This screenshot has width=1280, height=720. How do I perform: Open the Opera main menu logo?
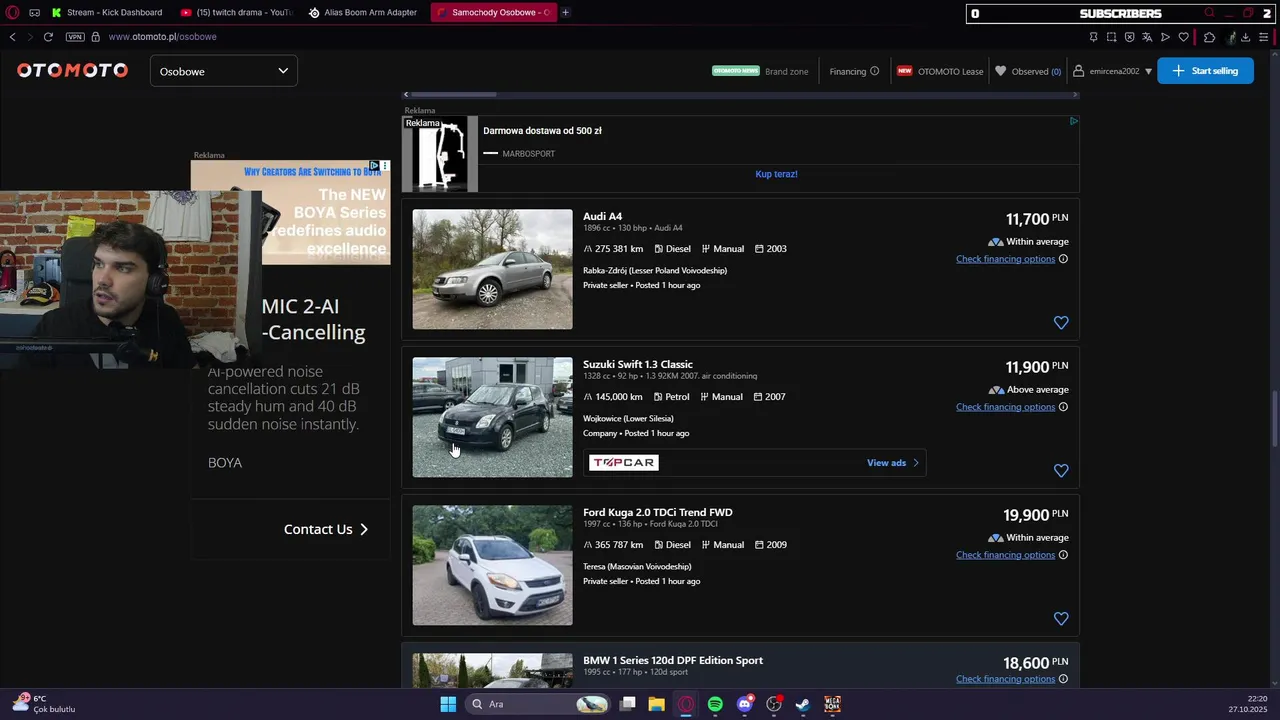click(13, 13)
